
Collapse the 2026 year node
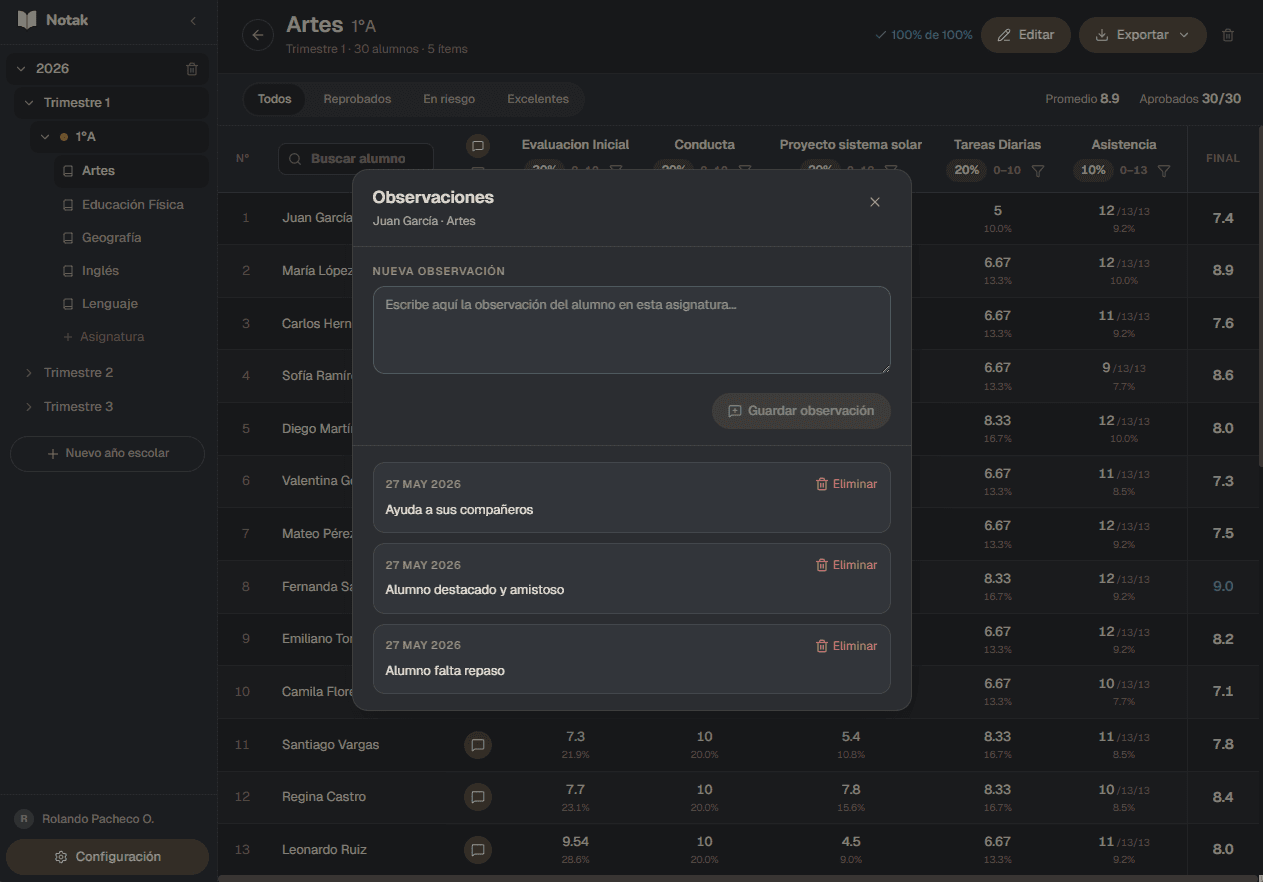21,69
